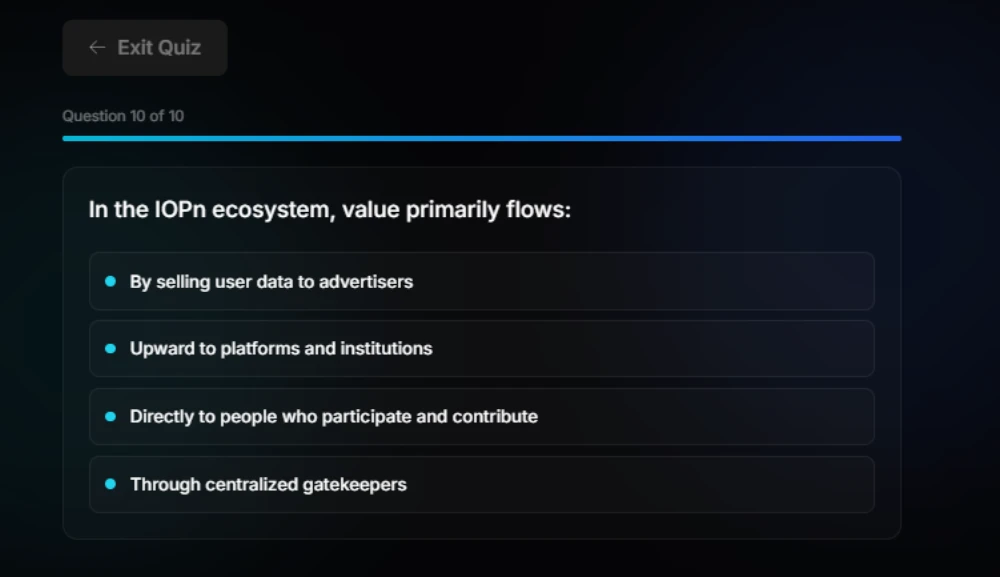Viewport: 1000px width, 577px height.
Task: Click the cyan dot beside "Upward to platforms"
Action: pyautogui.click(x=110, y=349)
